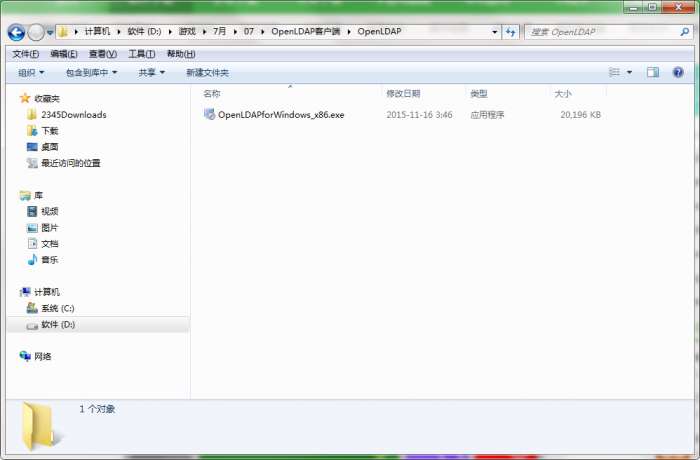Image resolution: width=700 pixels, height=460 pixels.
Task: Click the 下载 folder icon
Action: [32, 131]
